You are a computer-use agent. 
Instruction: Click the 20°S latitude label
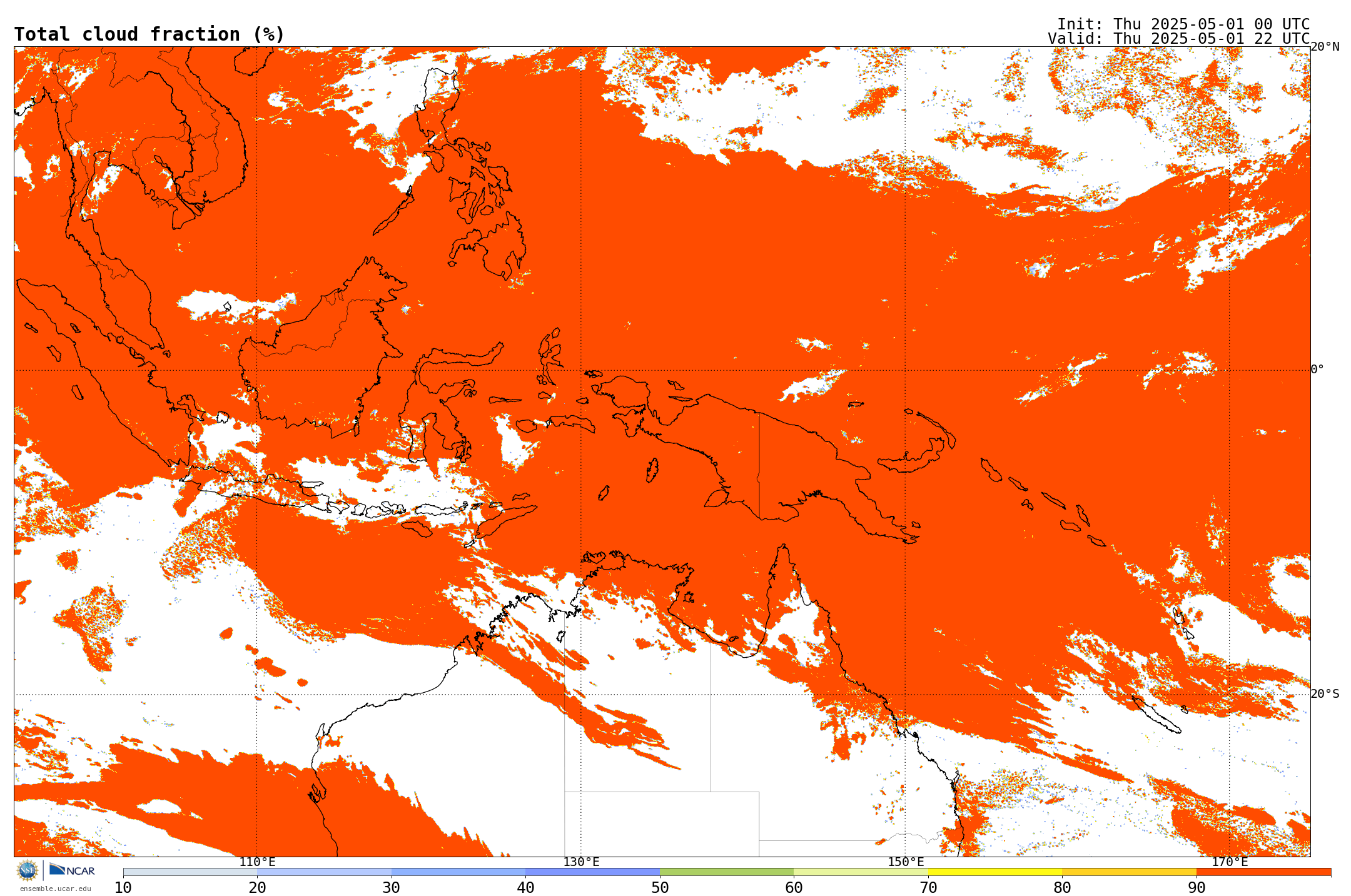1325,694
